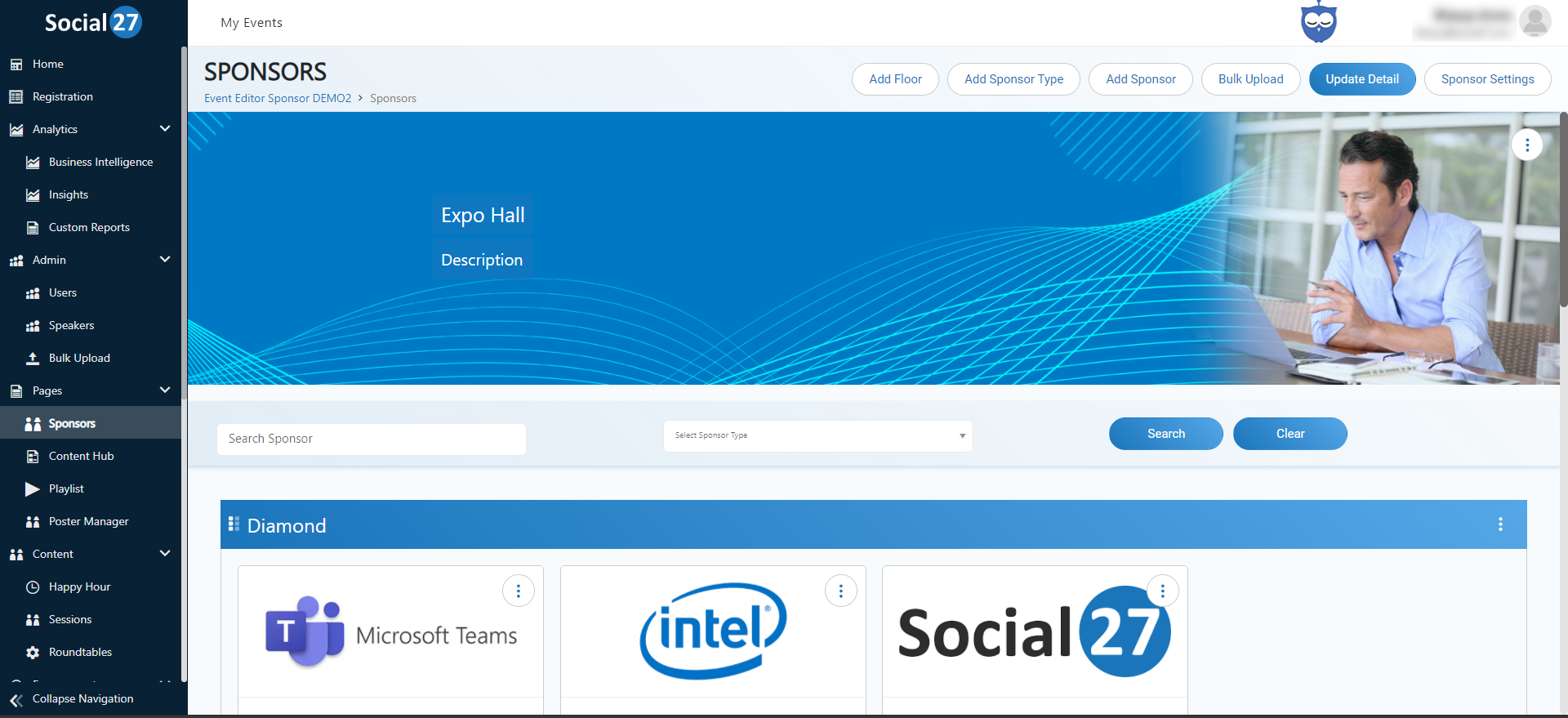
Task: Open the user profile avatar
Action: [x=1535, y=22]
